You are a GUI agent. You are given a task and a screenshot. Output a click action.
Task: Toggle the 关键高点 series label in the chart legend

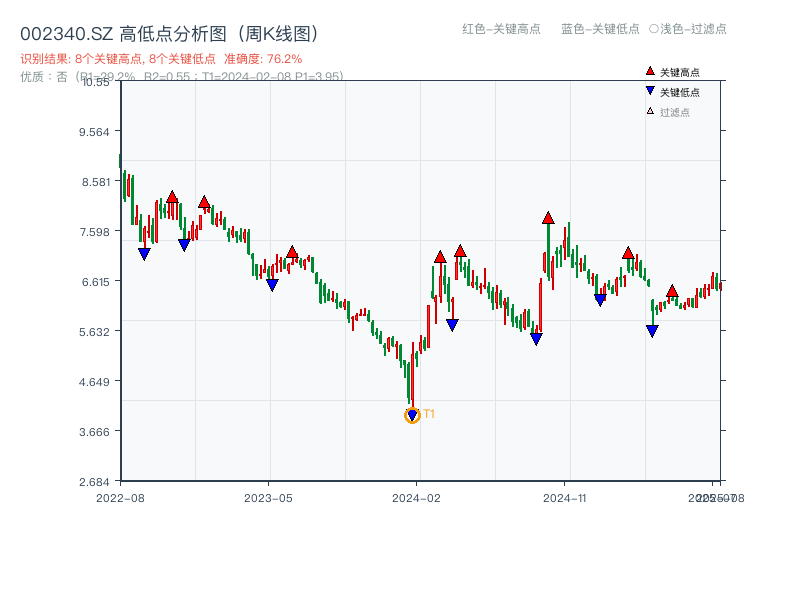pos(680,72)
